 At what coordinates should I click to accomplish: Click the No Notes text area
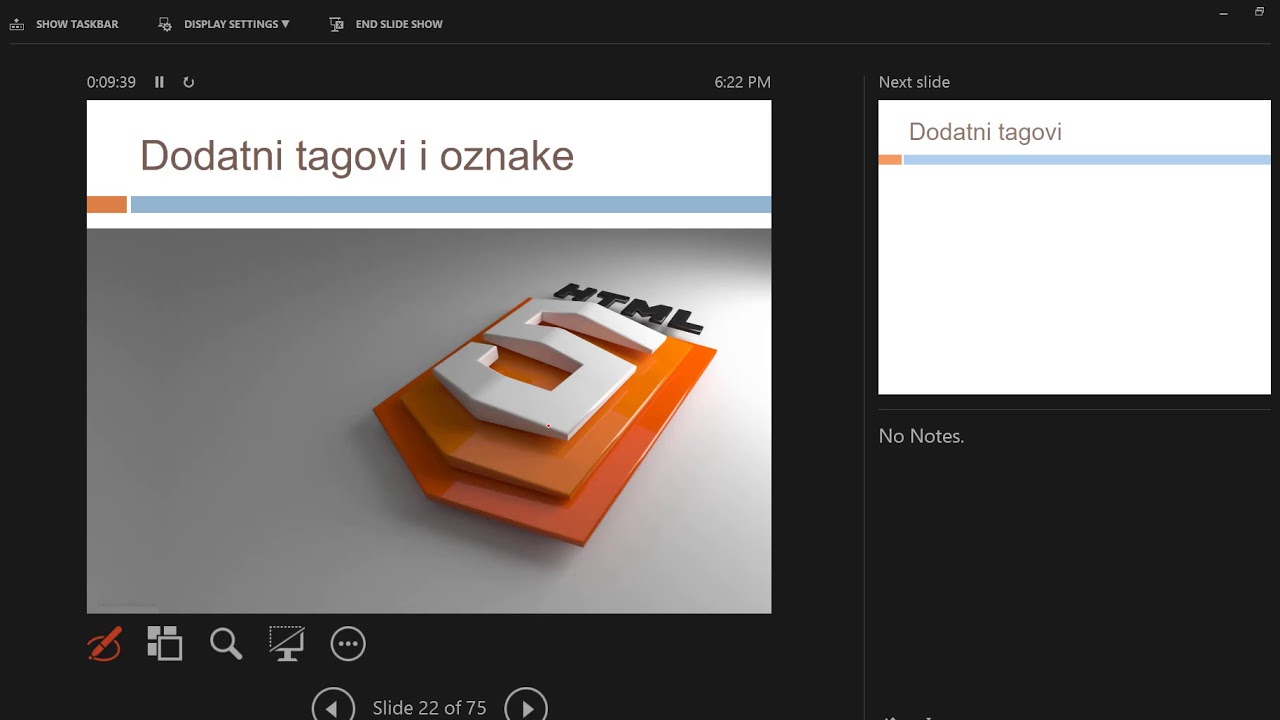[921, 436]
